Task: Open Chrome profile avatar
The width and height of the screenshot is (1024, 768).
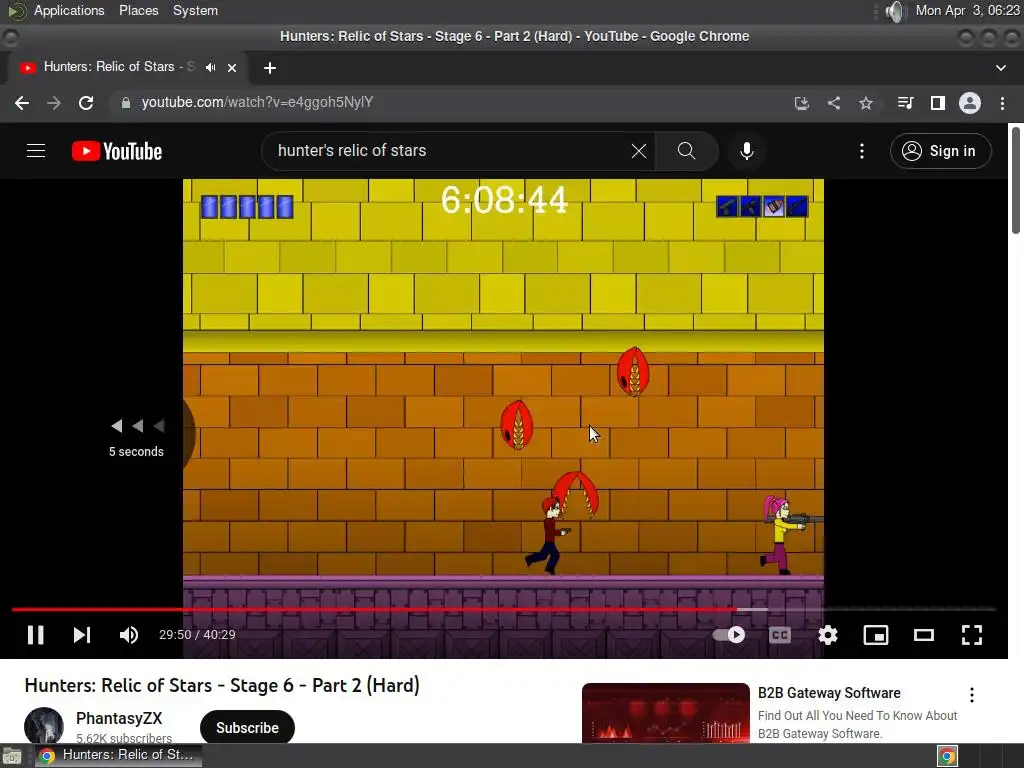Action: 970,103
